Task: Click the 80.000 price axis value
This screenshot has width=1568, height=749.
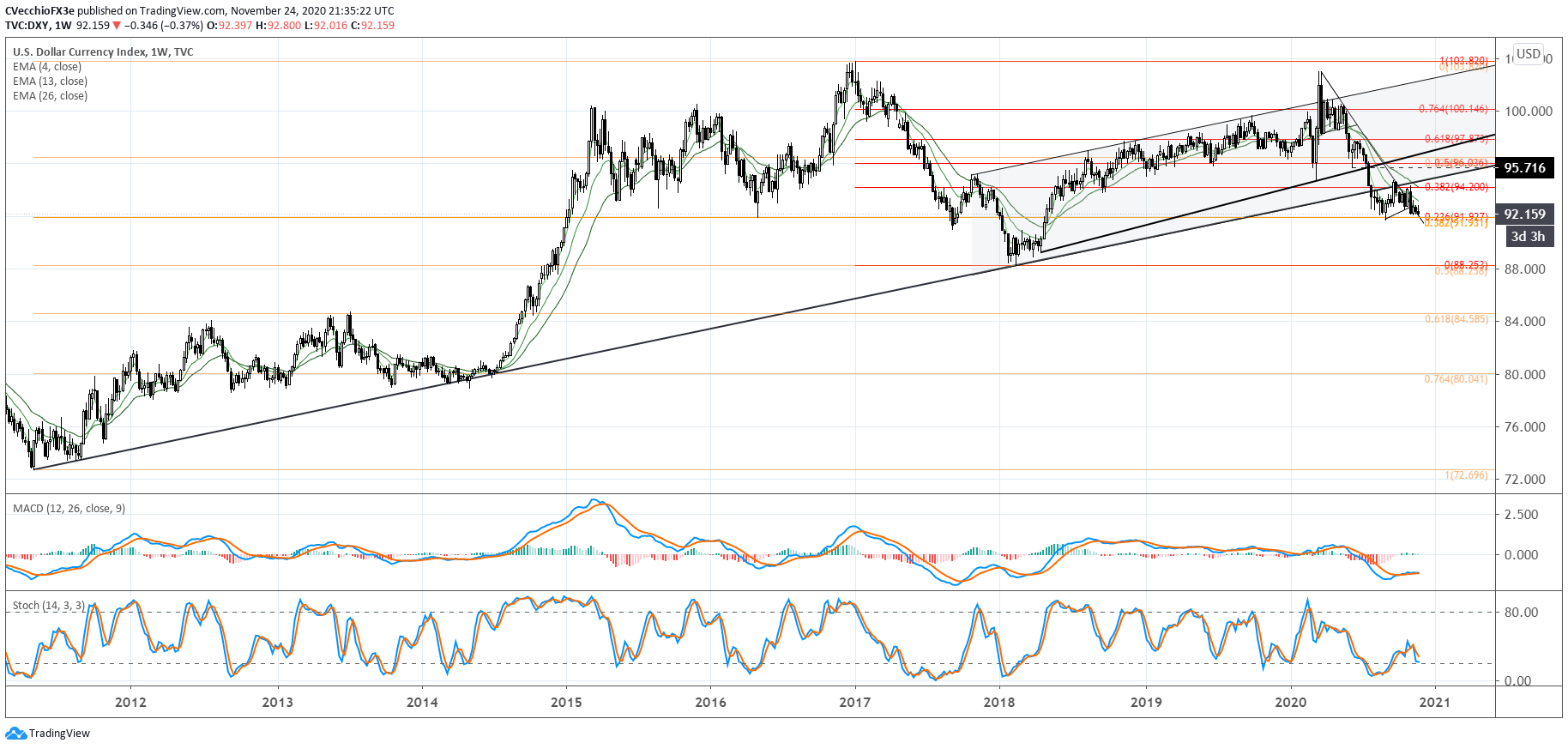Action: click(1525, 375)
